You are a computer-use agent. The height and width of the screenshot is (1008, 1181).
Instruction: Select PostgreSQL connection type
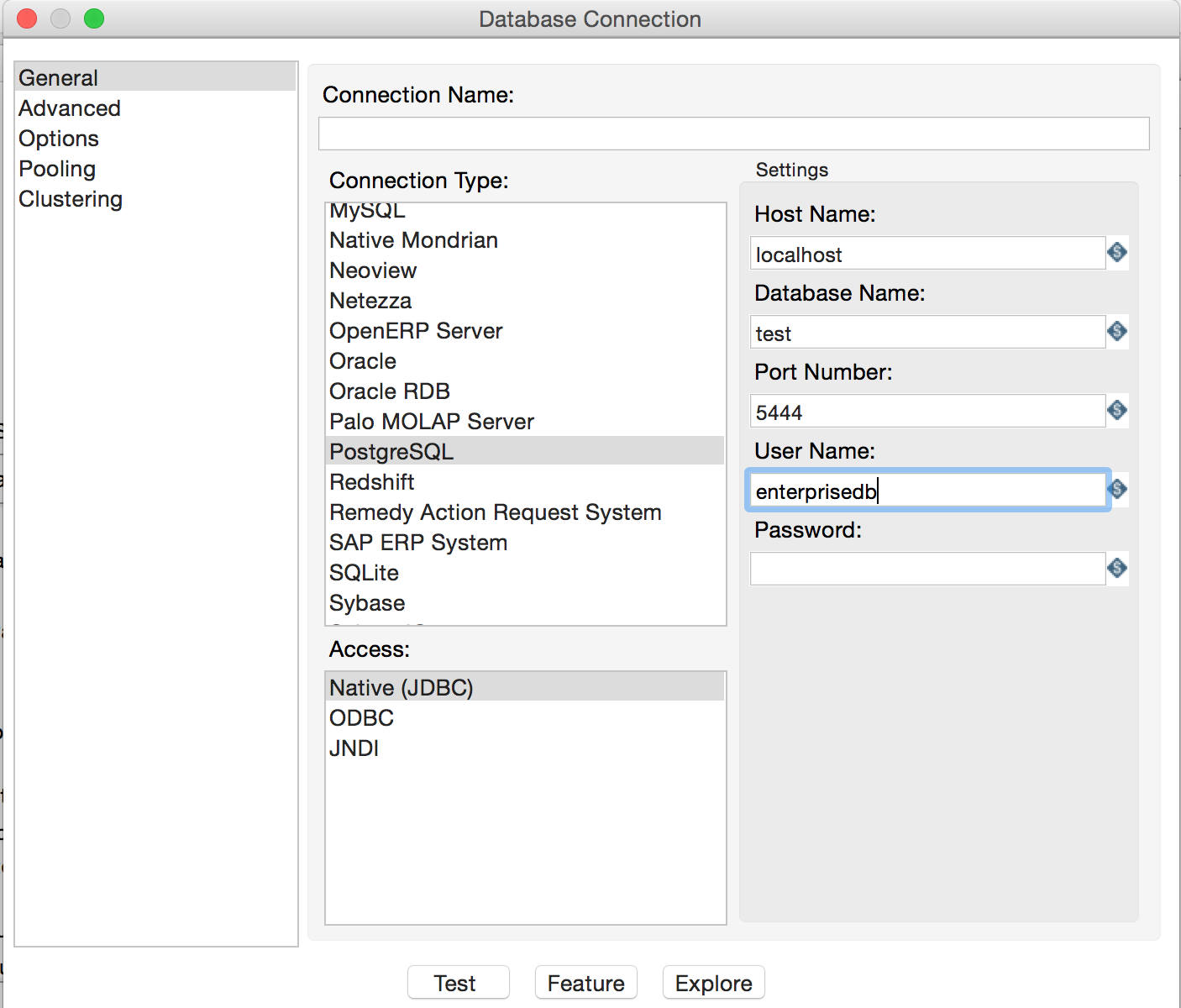526,451
